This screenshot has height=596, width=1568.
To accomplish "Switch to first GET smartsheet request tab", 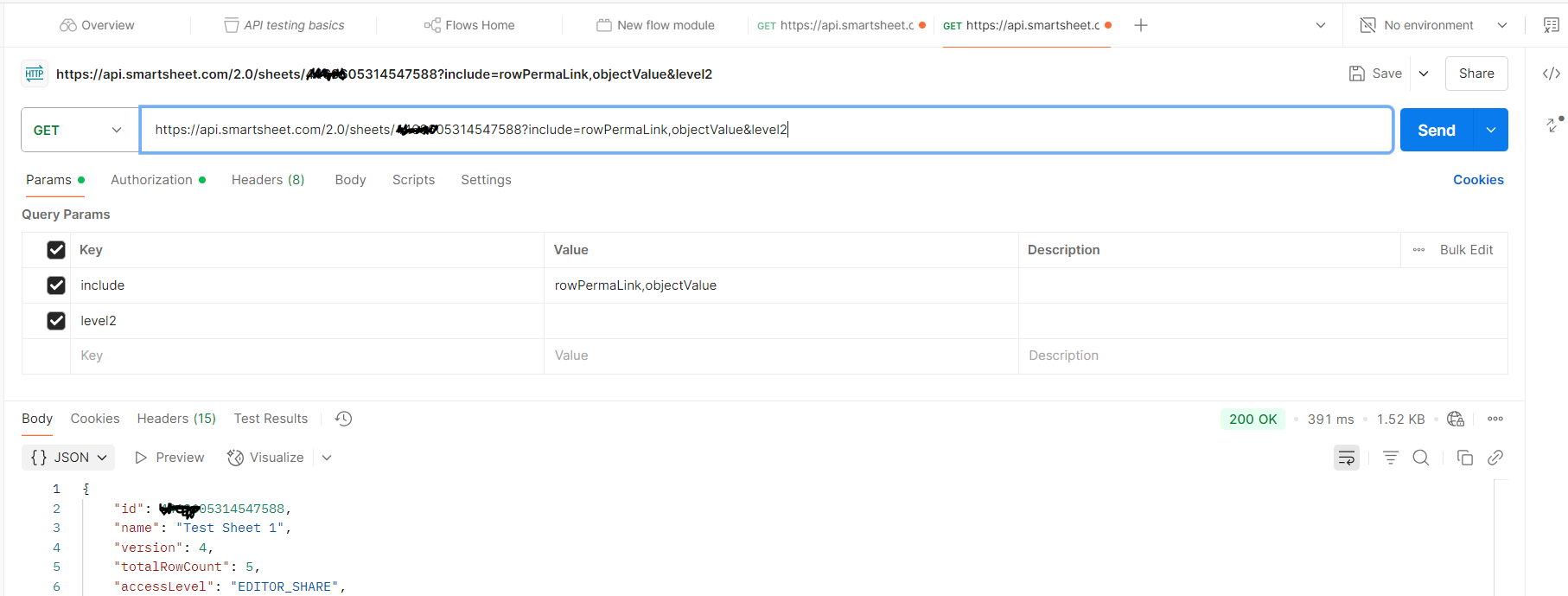I will [x=841, y=25].
